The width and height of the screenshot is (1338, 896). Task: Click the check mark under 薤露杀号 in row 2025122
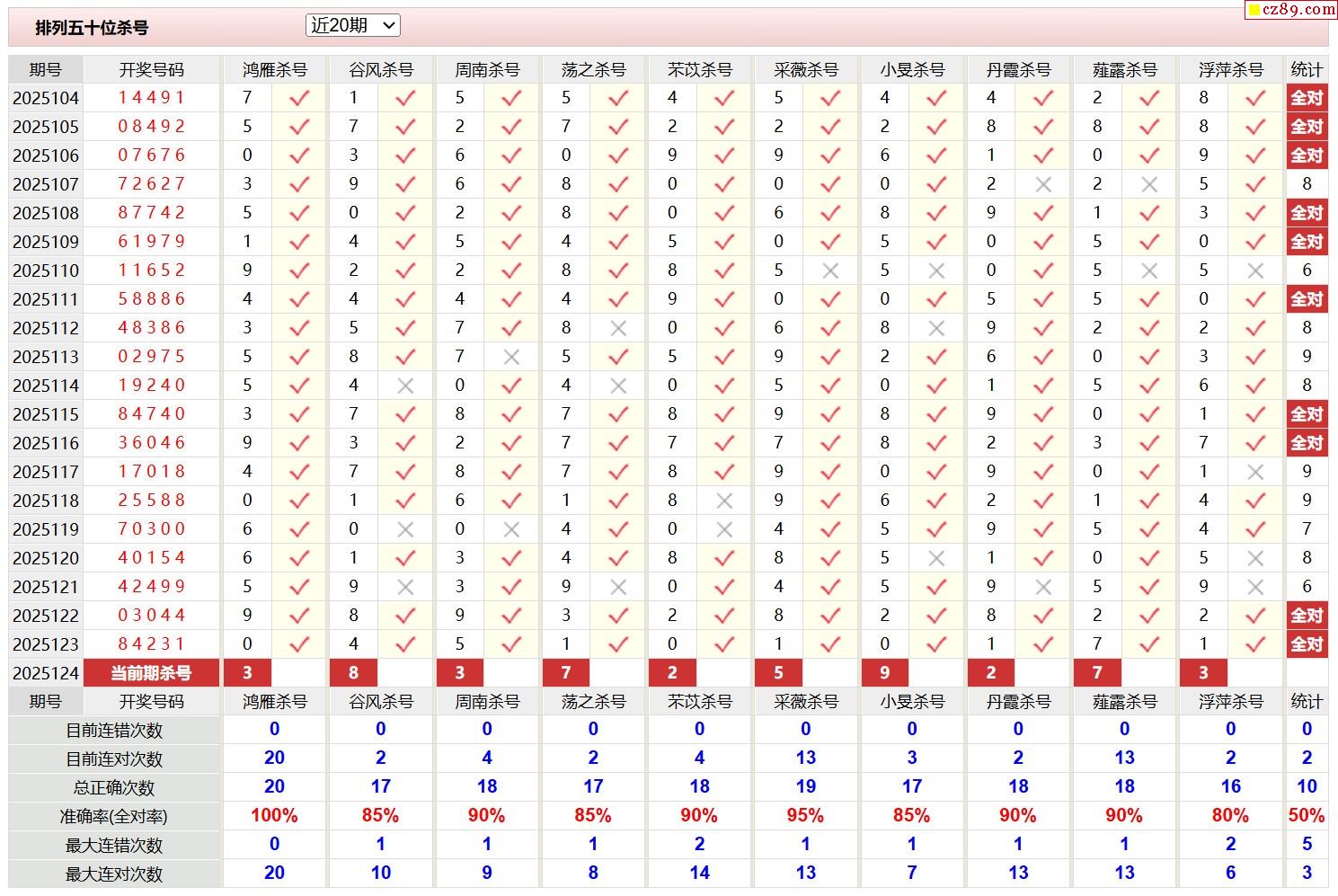tap(1148, 616)
